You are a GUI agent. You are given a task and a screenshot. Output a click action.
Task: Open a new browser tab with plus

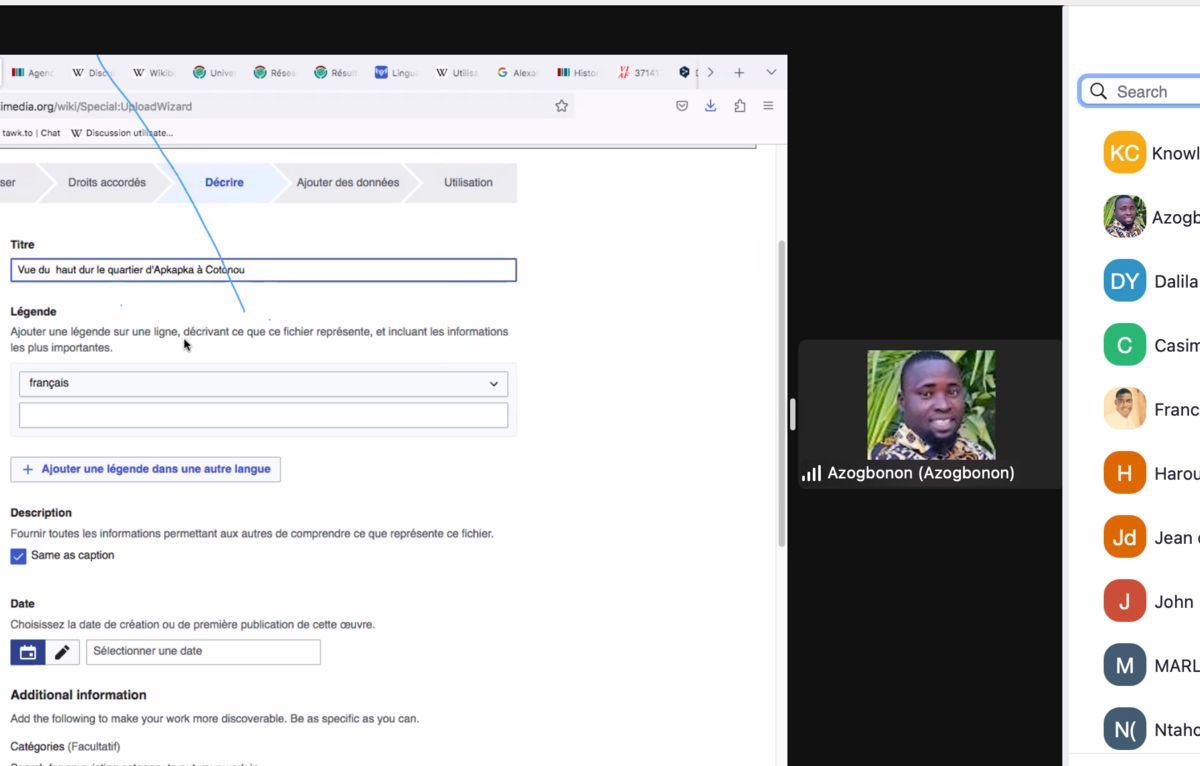(739, 73)
